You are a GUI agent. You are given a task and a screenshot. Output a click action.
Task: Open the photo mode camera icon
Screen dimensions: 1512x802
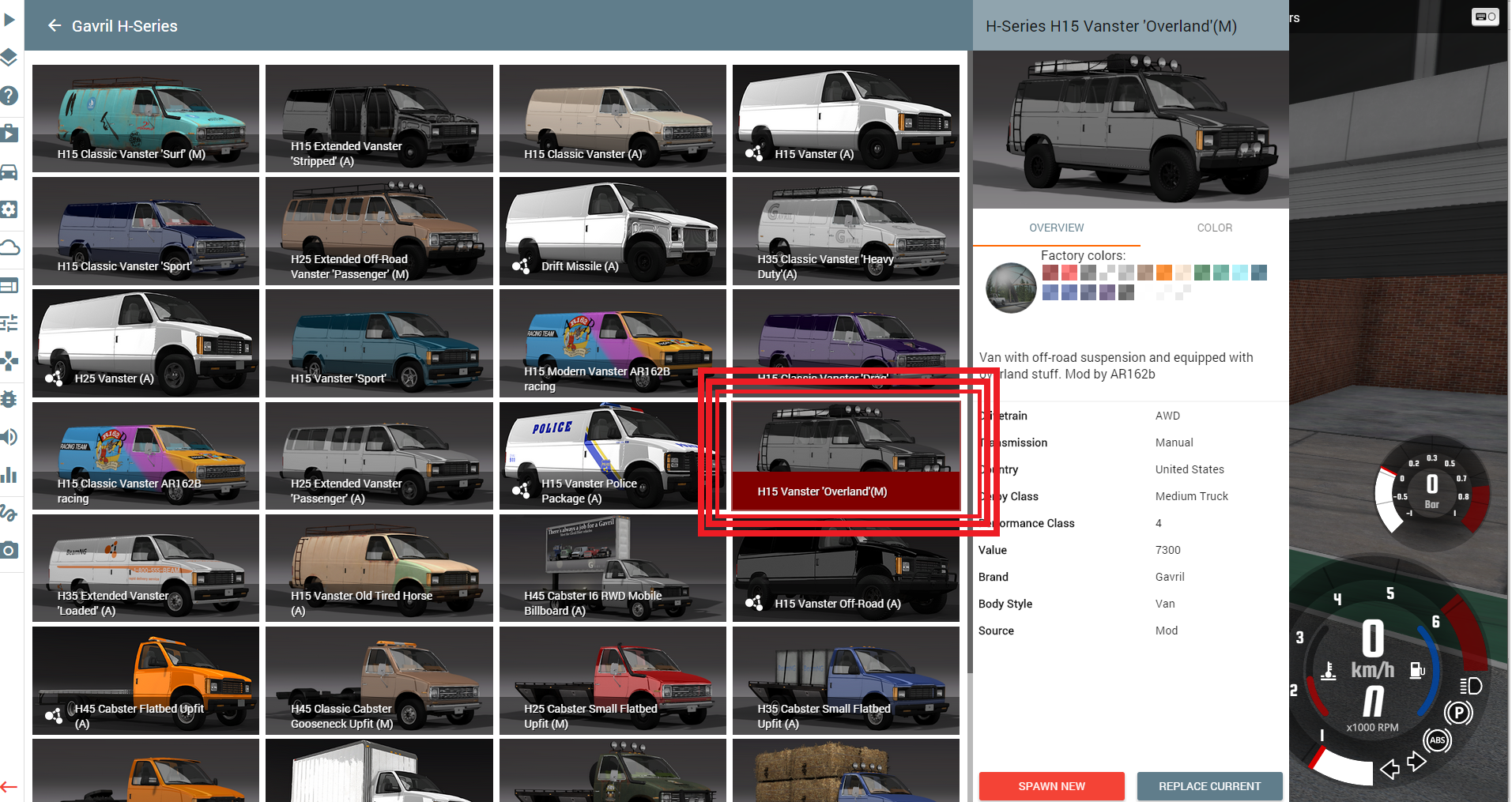[x=9, y=551]
